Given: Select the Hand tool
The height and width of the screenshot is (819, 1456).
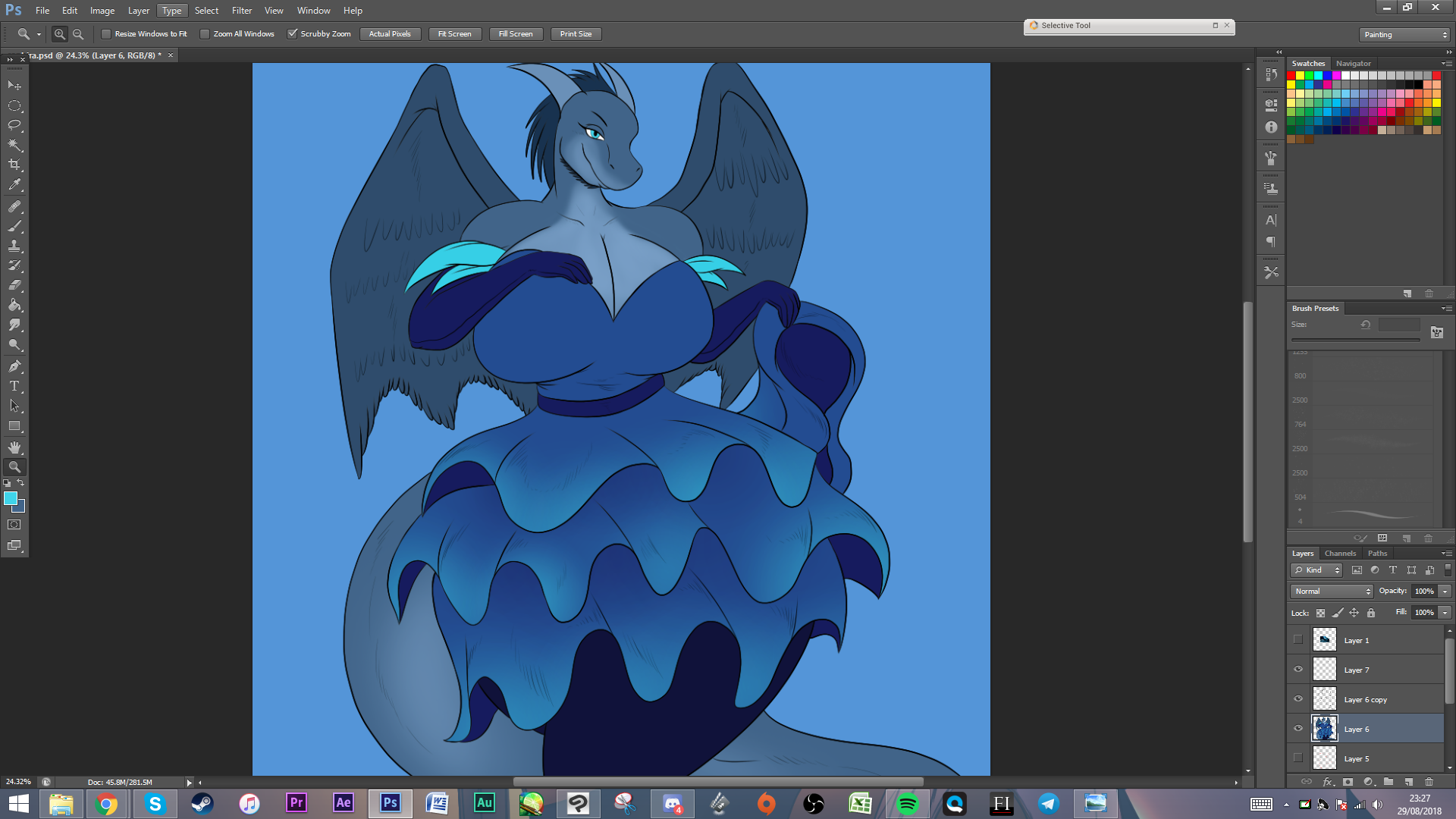Looking at the screenshot, I should [x=14, y=447].
